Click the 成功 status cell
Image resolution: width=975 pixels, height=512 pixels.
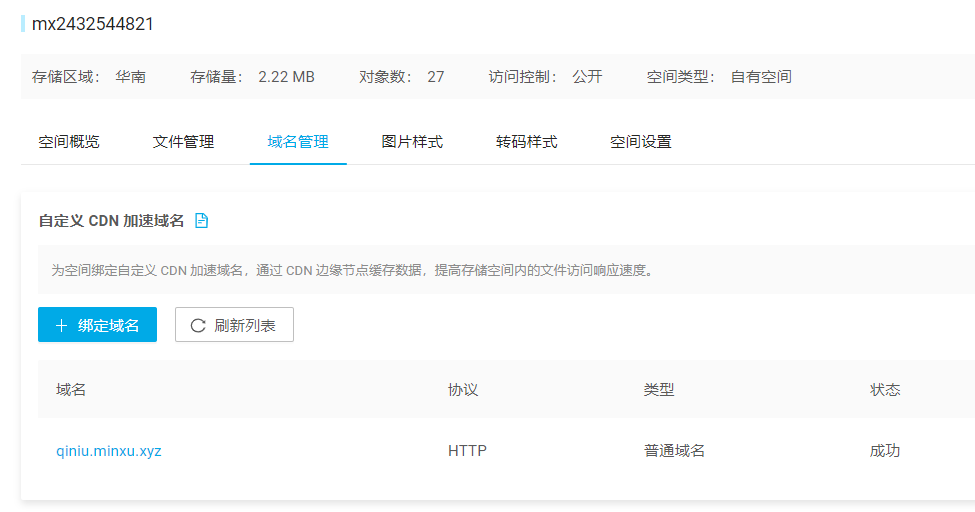click(885, 451)
